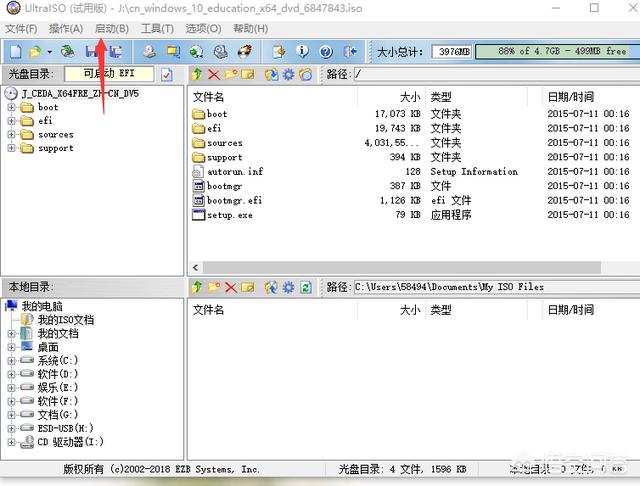Click the Save As toolbar icon
640x486 pixels.
(116, 51)
